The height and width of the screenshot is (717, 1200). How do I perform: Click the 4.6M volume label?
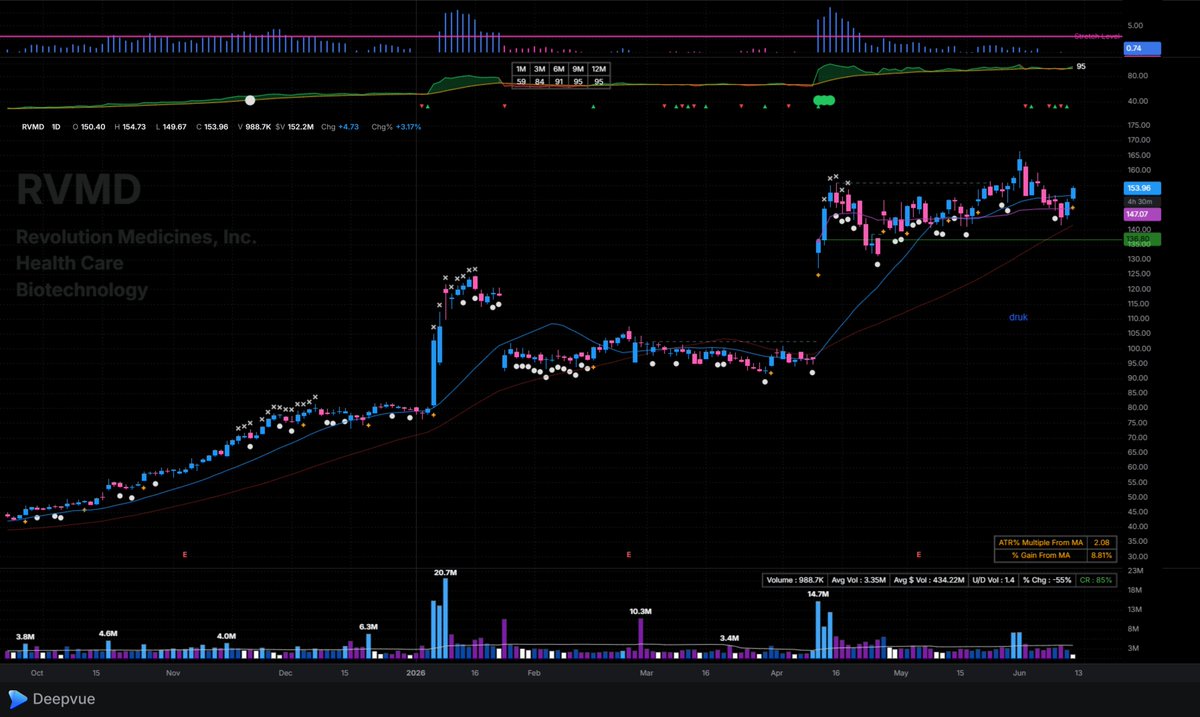pos(109,634)
